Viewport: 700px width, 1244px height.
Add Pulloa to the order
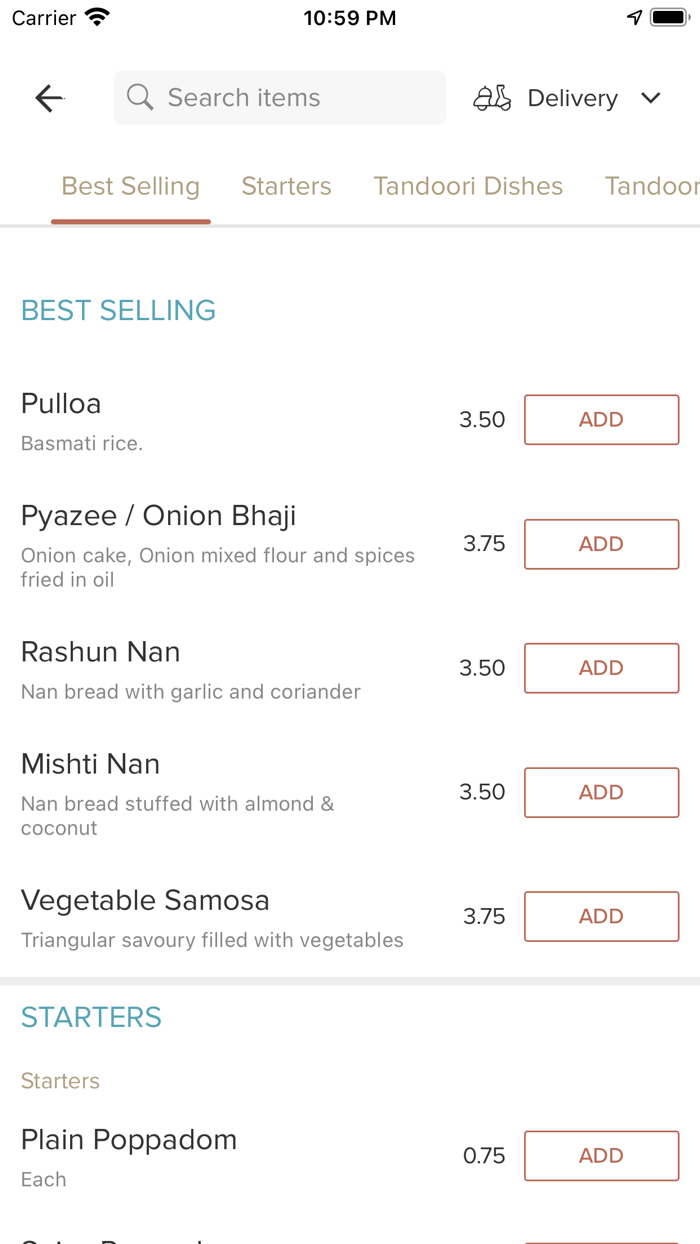pos(602,420)
